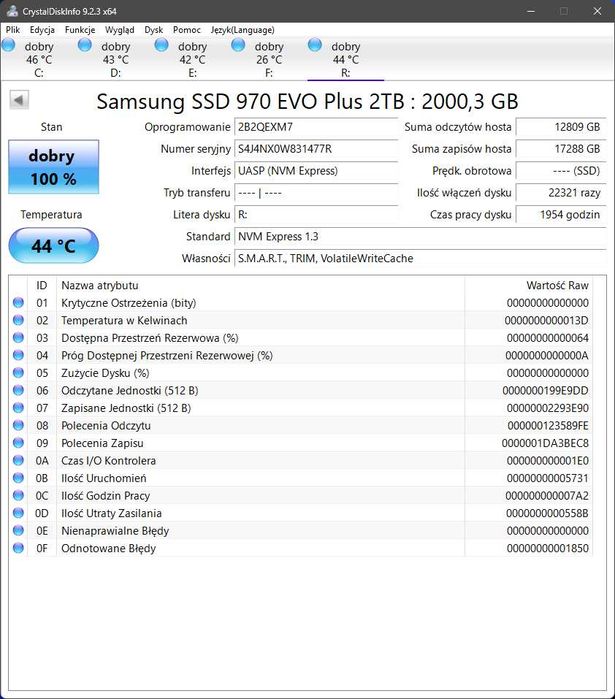The image size is (615, 699).
Task: Click the dobry 100 % health status button
Action: click(x=53, y=167)
